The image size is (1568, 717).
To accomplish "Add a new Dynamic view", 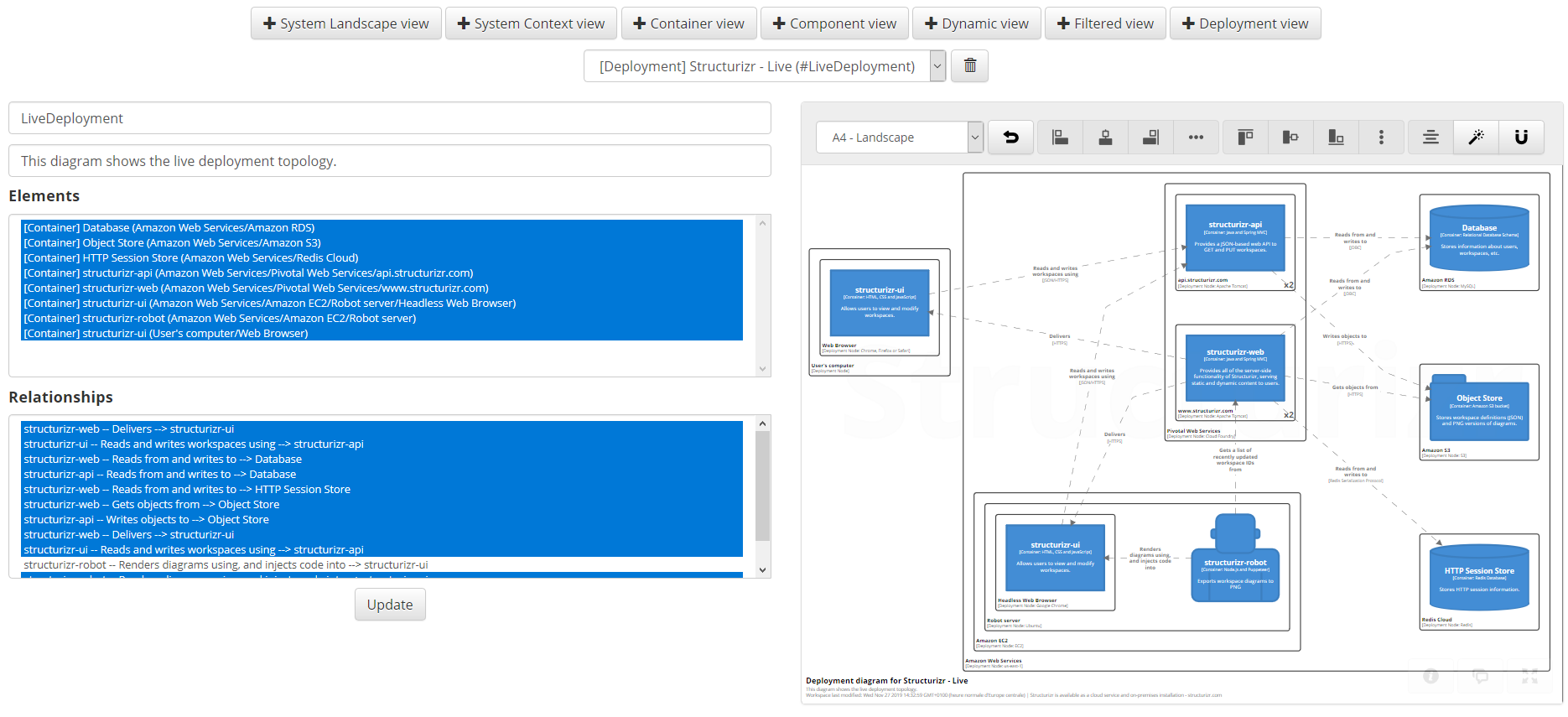I will pyautogui.click(x=977, y=23).
